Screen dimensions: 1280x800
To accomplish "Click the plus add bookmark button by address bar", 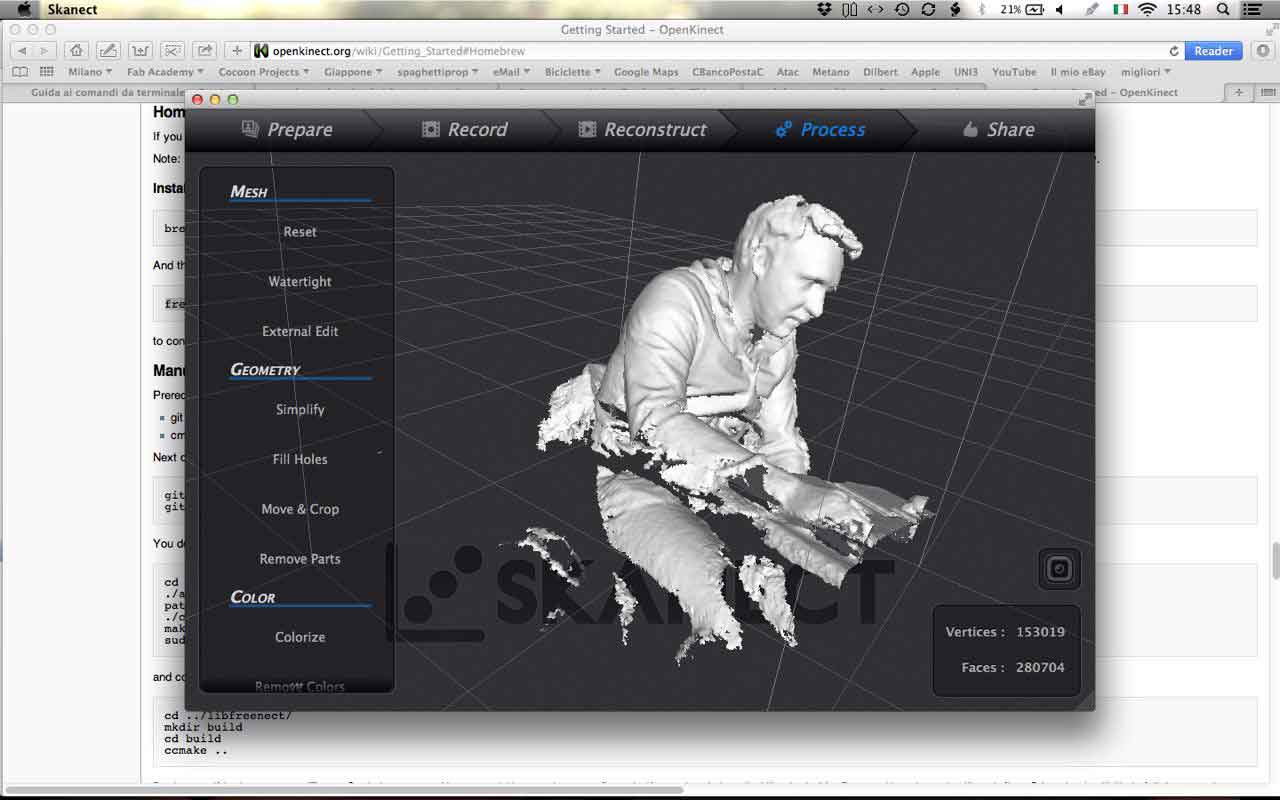I will click(x=236, y=50).
